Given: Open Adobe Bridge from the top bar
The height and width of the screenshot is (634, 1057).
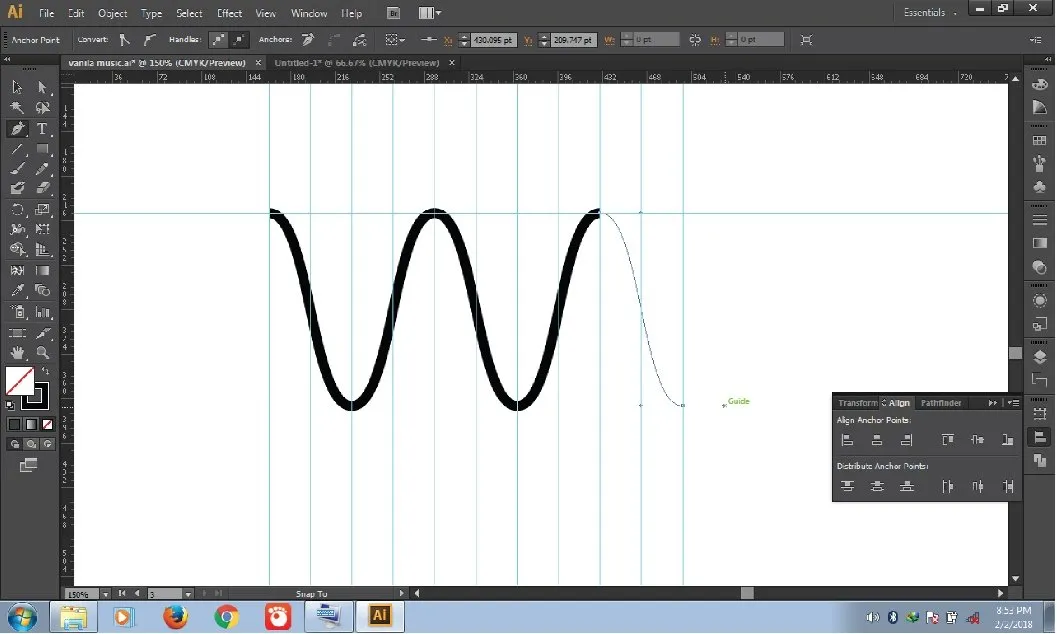Looking at the screenshot, I should pyautogui.click(x=393, y=13).
